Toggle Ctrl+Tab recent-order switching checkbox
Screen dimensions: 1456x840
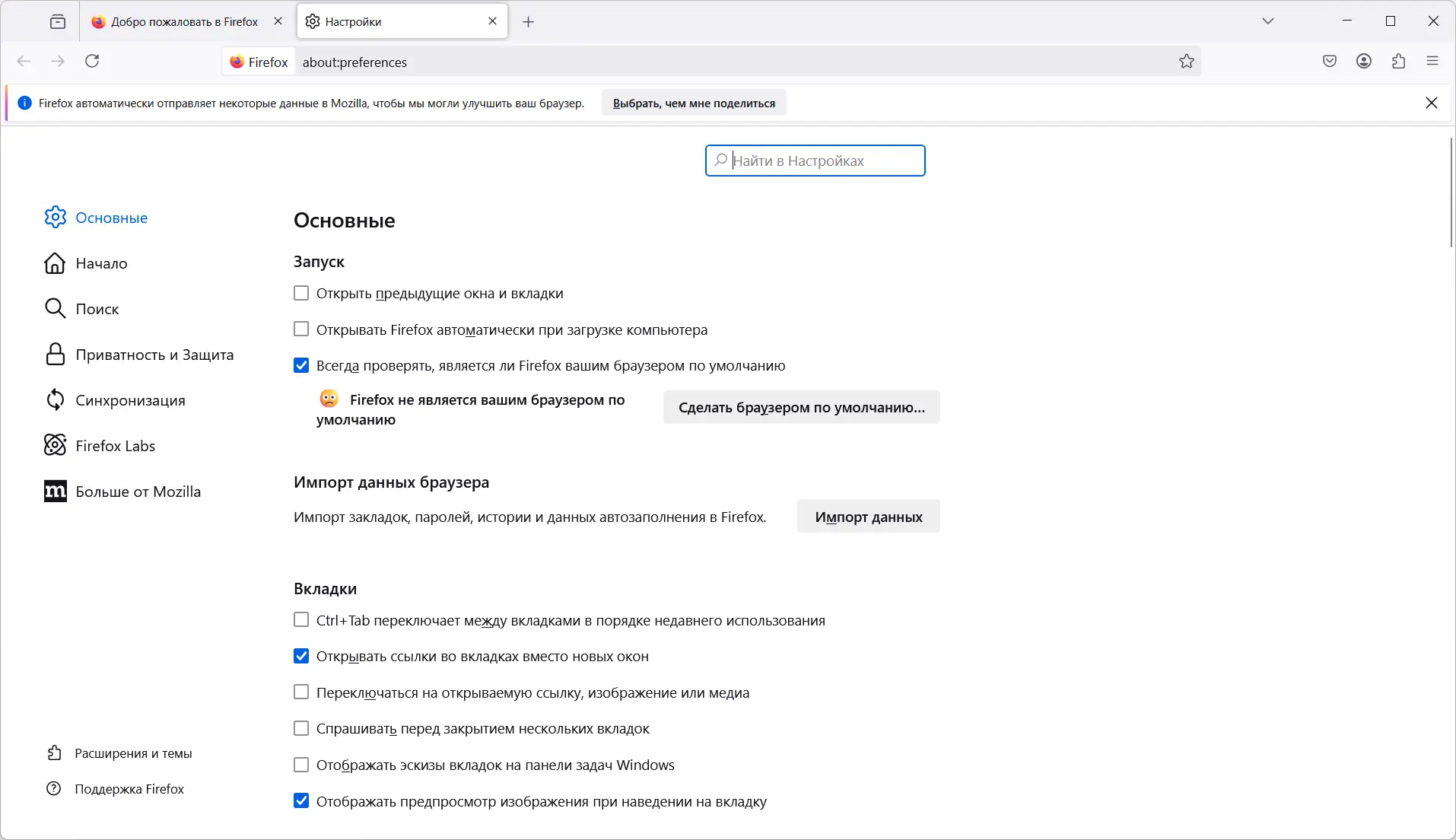[x=301, y=621]
